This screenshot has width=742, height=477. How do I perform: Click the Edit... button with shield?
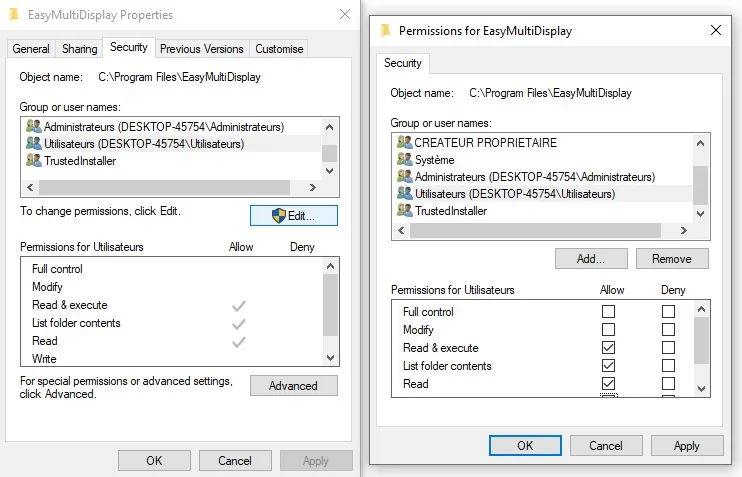pyautogui.click(x=294, y=216)
